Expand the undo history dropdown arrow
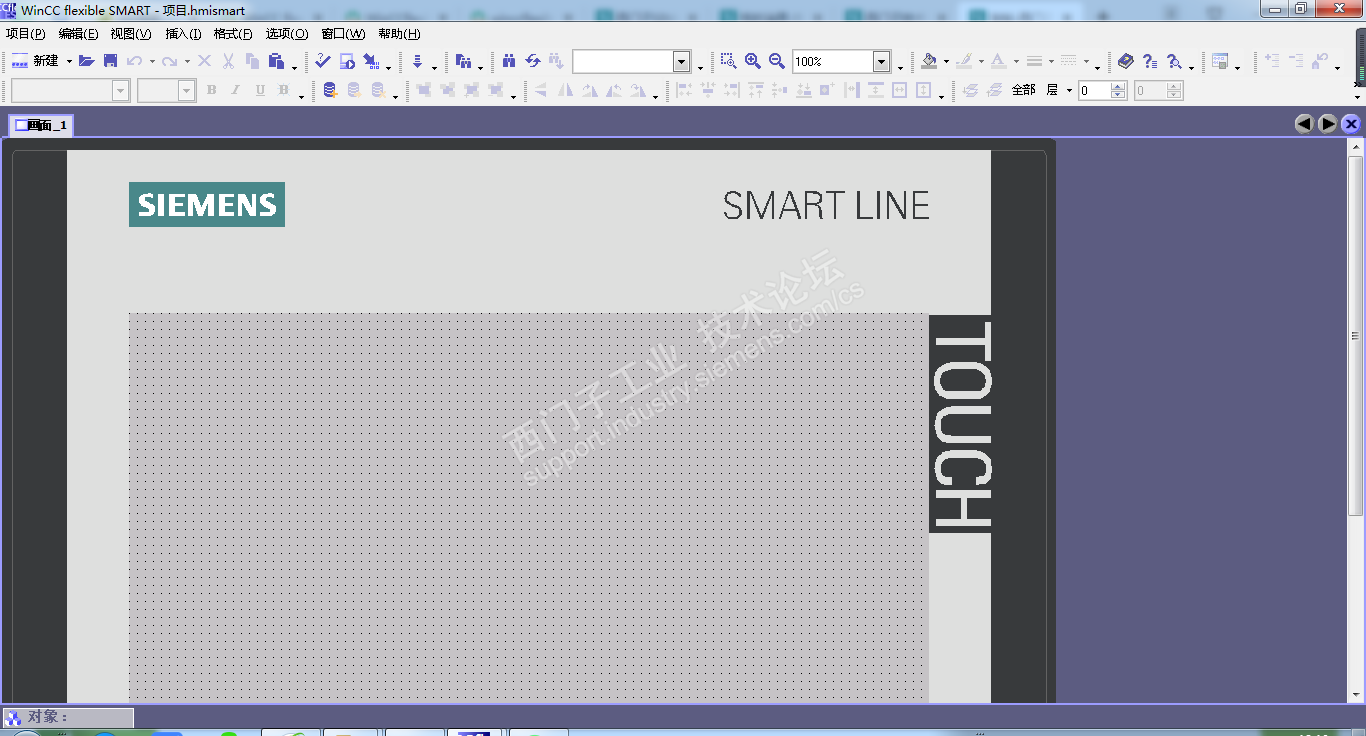This screenshot has width=1366, height=736. pos(152,62)
